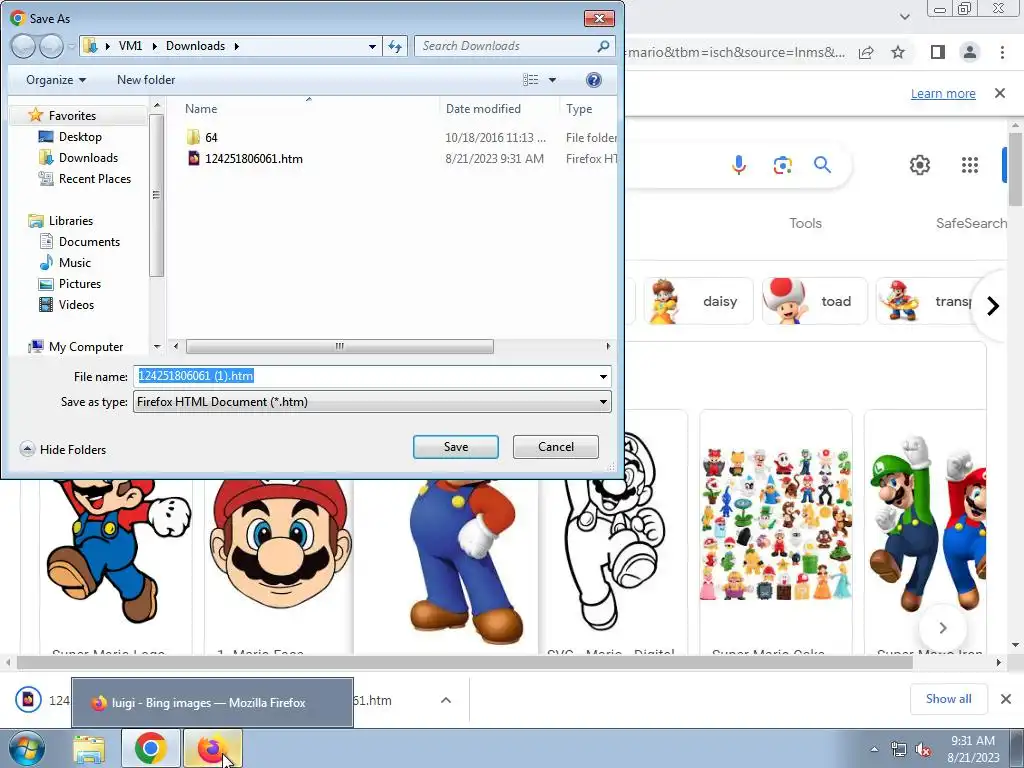Sort files by Type column
Image resolution: width=1024 pixels, height=768 pixels.
pyautogui.click(x=579, y=109)
